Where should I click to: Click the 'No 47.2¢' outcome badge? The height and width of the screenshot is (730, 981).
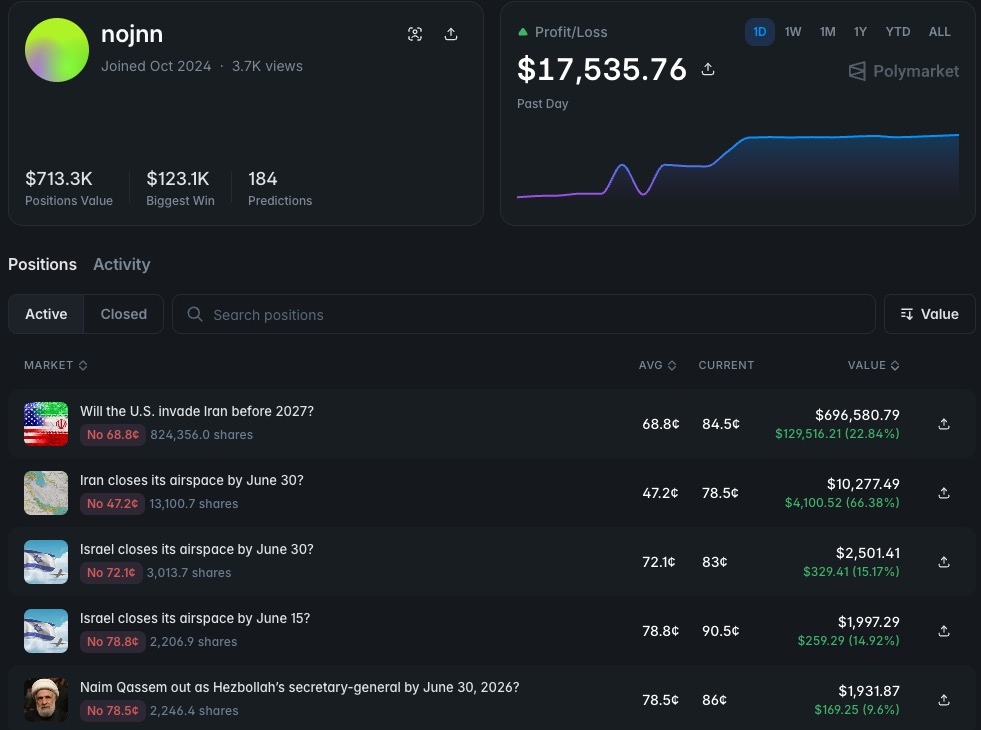click(x=113, y=504)
